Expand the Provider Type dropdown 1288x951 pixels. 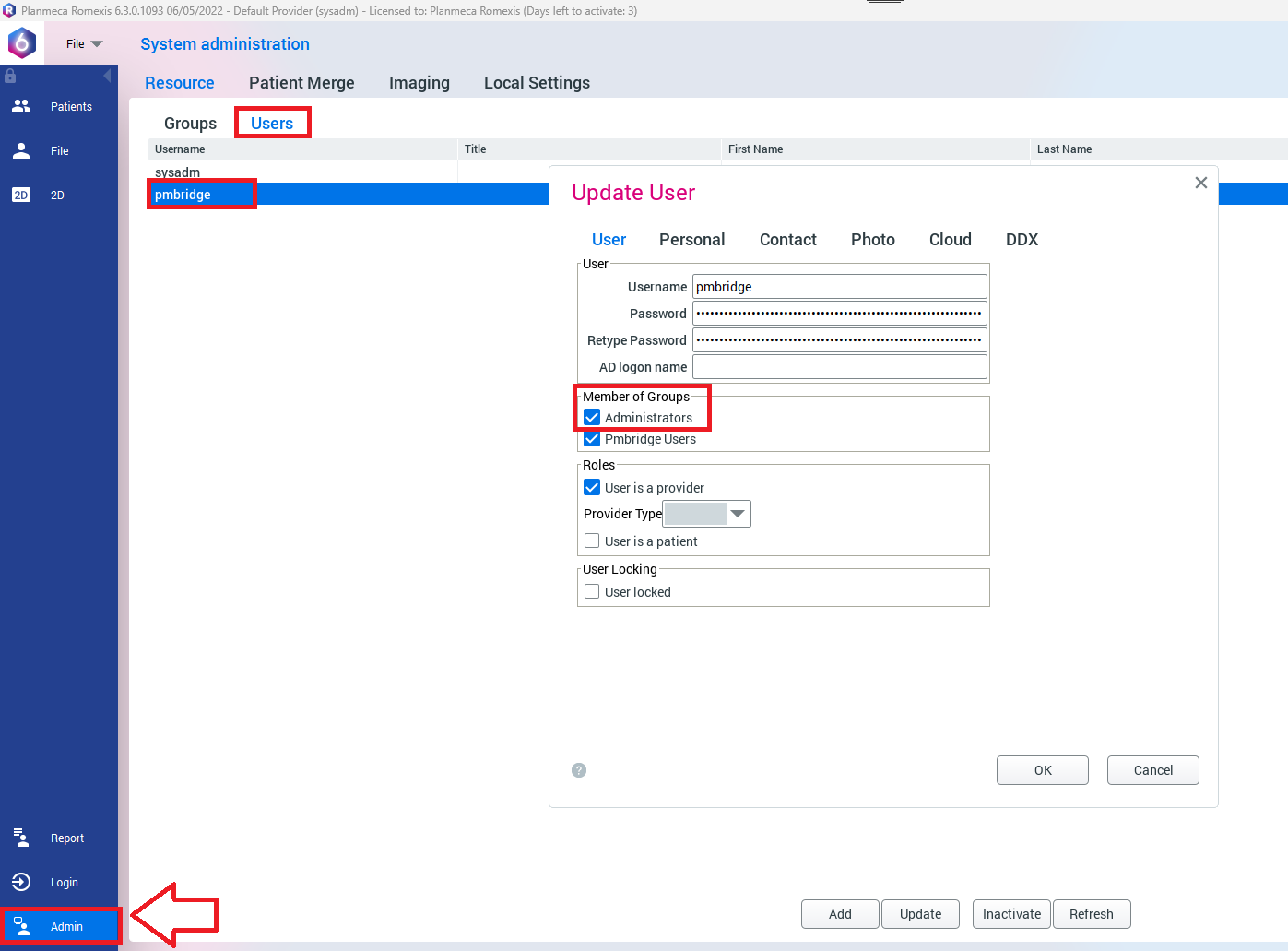pyautogui.click(x=738, y=514)
